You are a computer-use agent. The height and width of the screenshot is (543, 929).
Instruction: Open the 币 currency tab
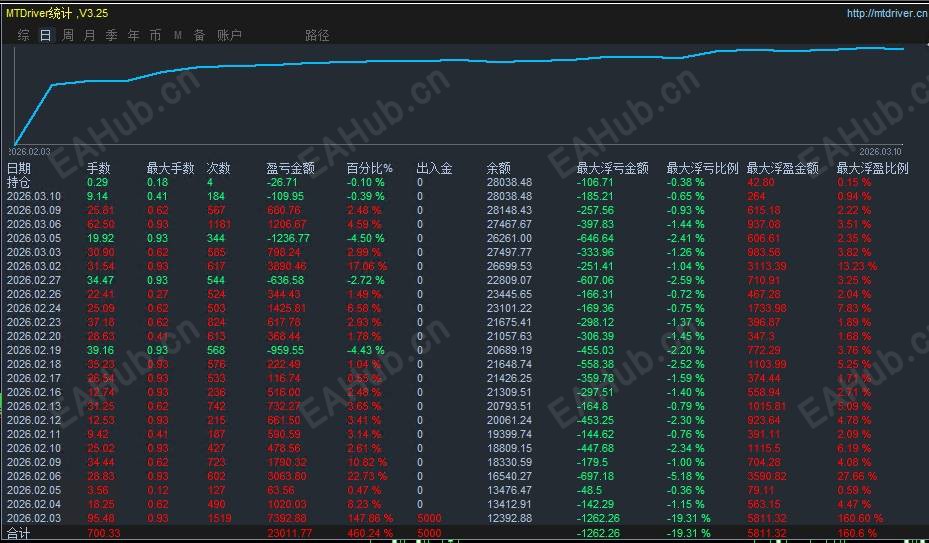[x=155, y=36]
